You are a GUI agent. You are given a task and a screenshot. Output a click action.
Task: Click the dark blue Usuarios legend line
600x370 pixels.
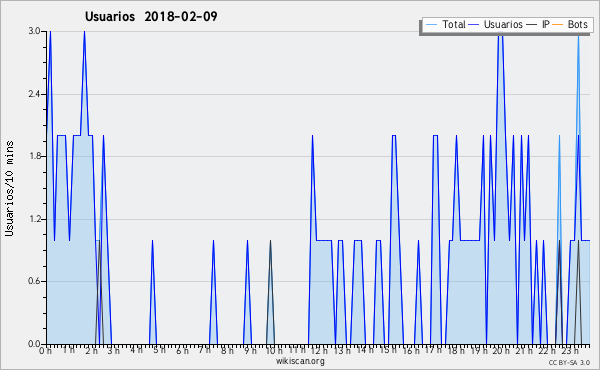[x=474, y=25]
